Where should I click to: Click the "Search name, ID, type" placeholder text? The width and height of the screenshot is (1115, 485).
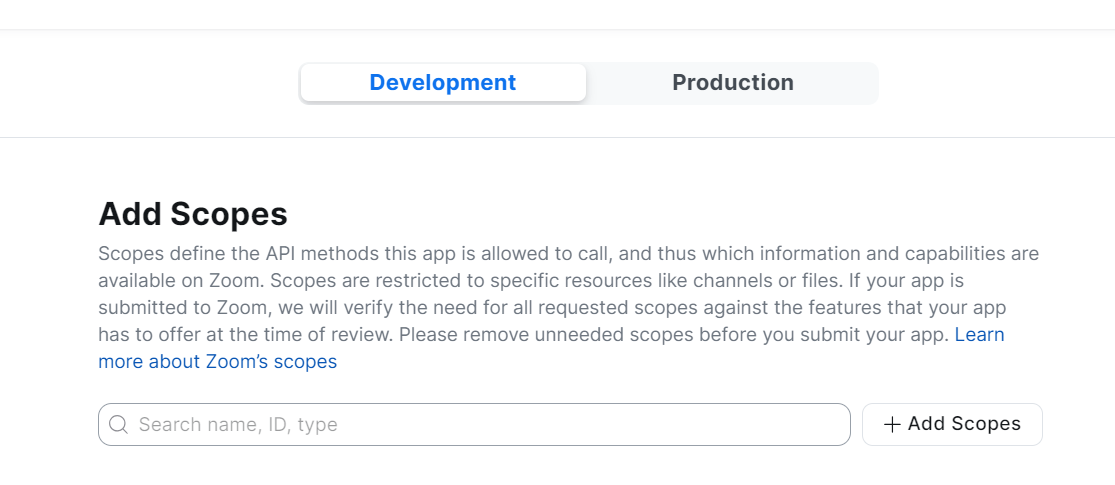[x=238, y=425]
